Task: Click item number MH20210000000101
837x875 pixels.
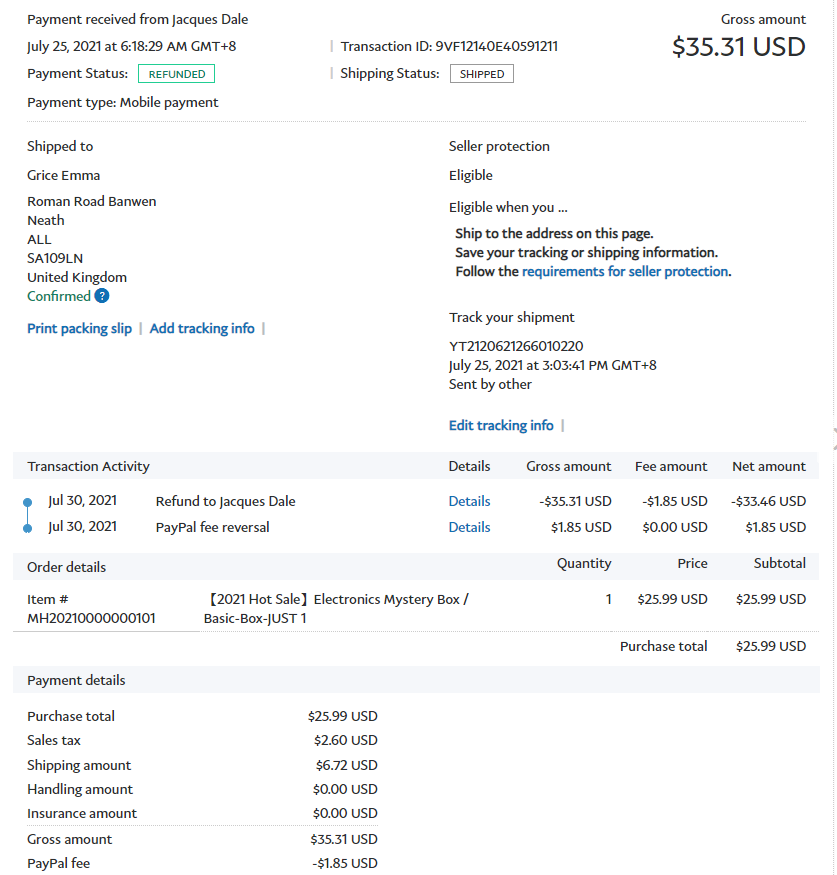Action: (x=91, y=618)
